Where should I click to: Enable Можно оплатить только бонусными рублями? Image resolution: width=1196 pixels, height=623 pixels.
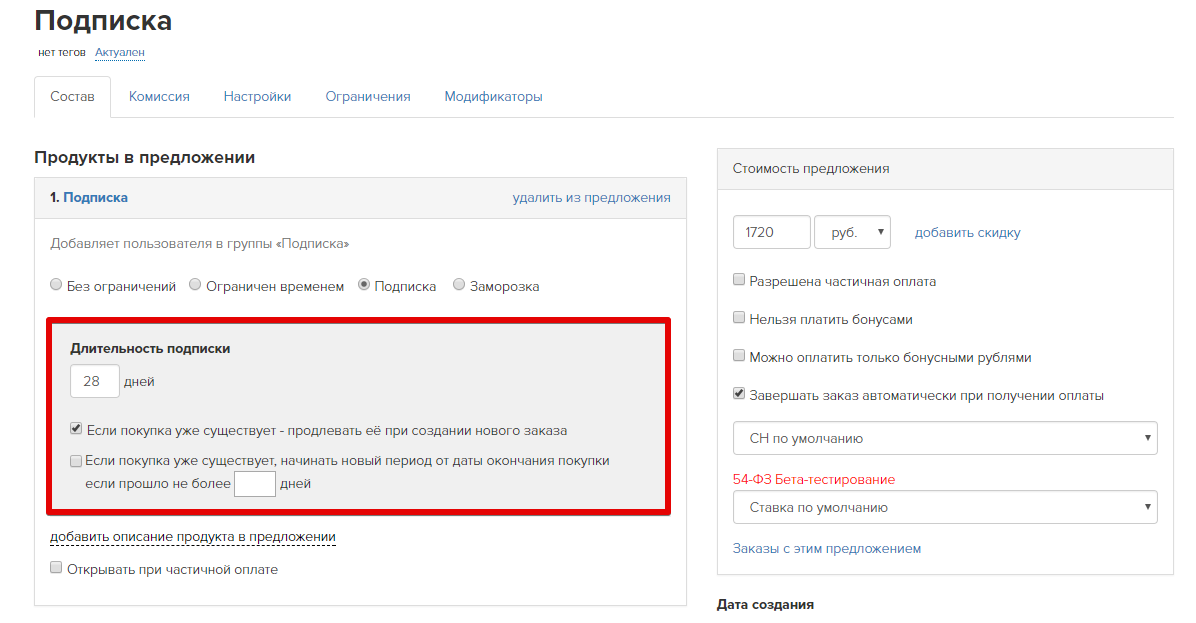tap(738, 355)
